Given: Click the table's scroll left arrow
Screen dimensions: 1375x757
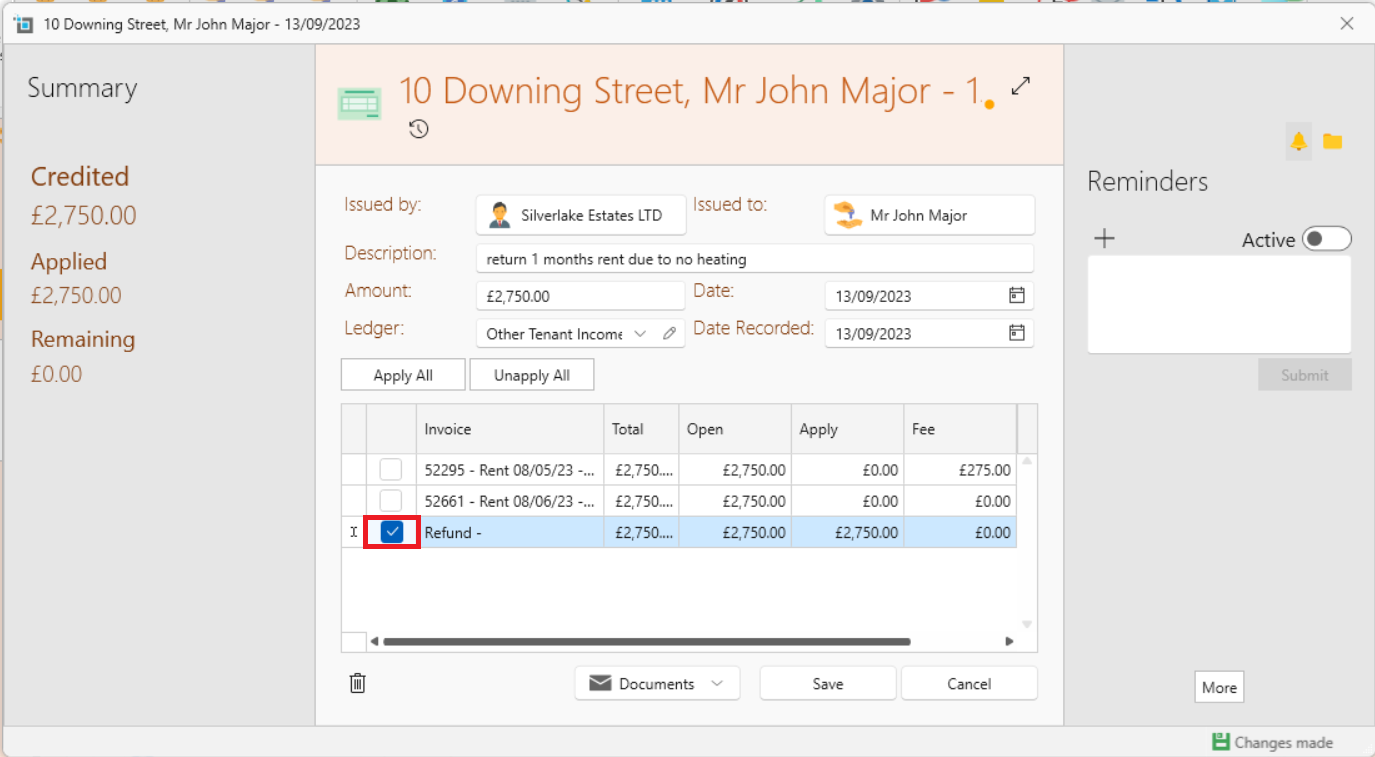Looking at the screenshot, I should 375,642.
